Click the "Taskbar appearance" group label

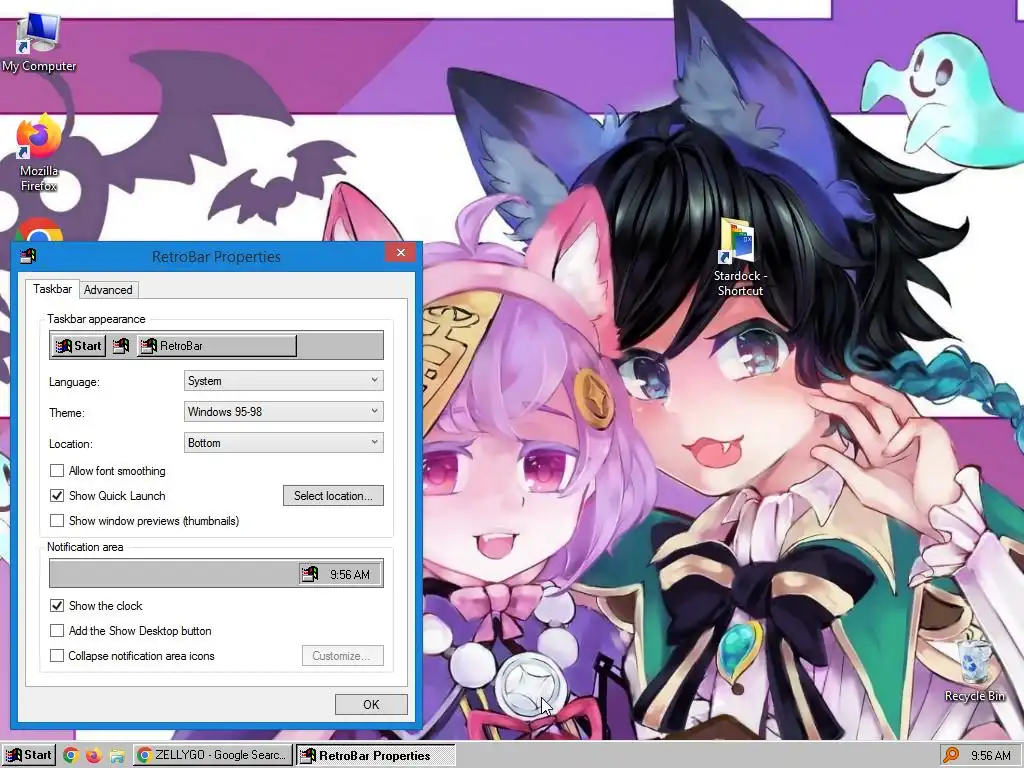coord(96,319)
